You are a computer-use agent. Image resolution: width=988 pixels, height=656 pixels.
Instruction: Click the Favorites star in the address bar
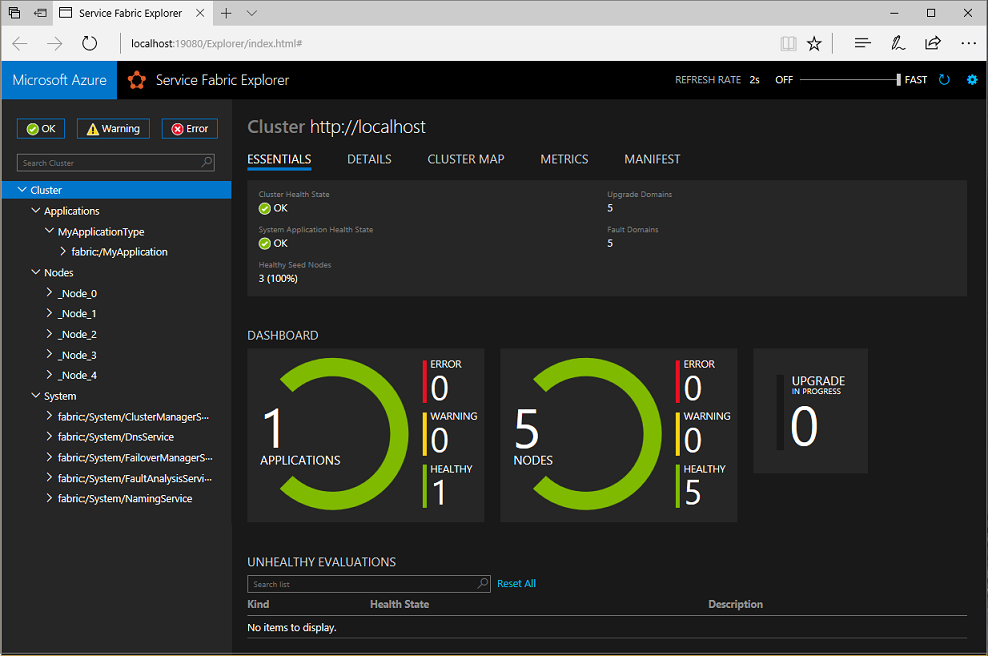click(x=814, y=43)
